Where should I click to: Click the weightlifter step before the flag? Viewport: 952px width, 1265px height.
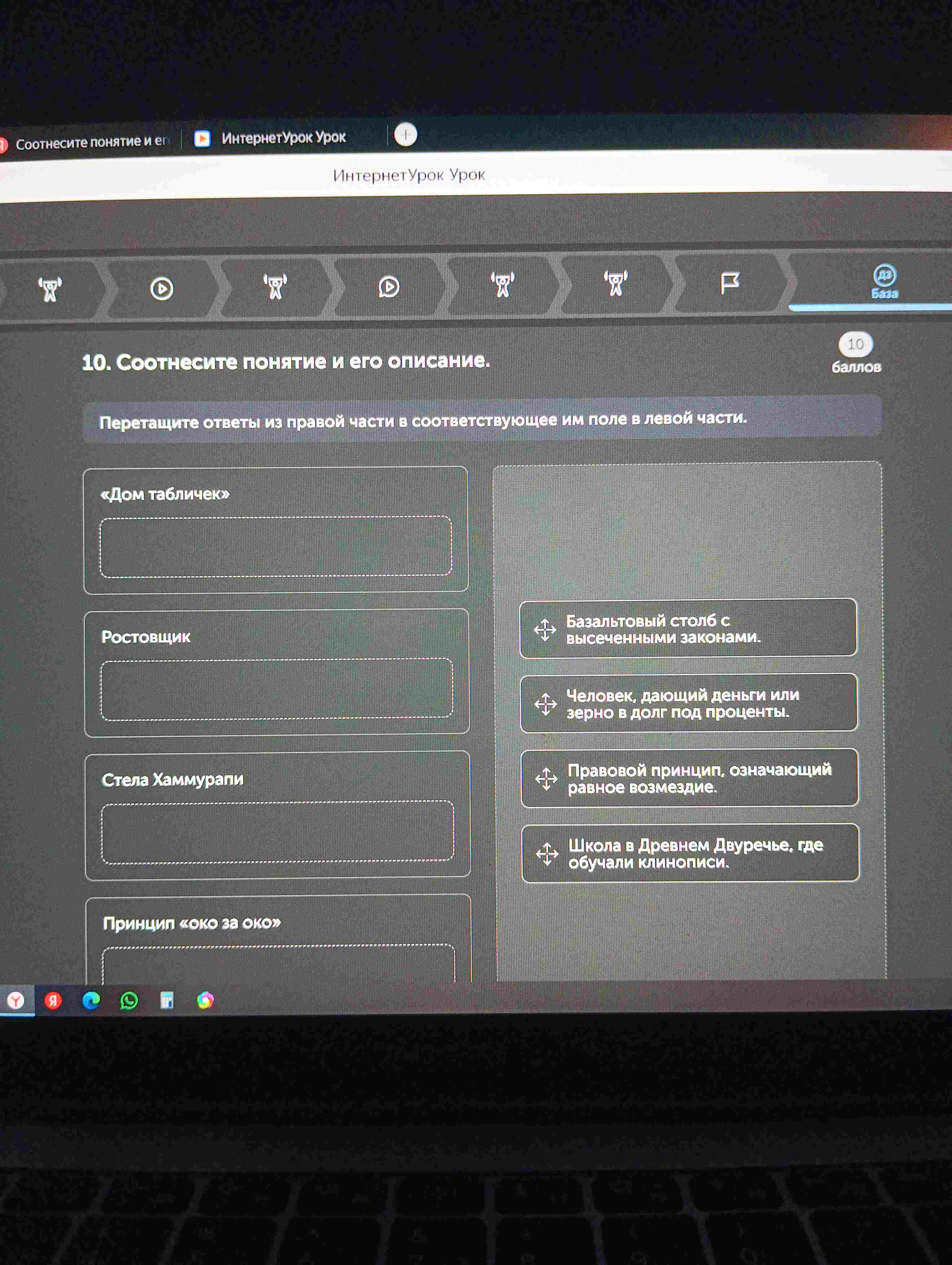(x=616, y=283)
